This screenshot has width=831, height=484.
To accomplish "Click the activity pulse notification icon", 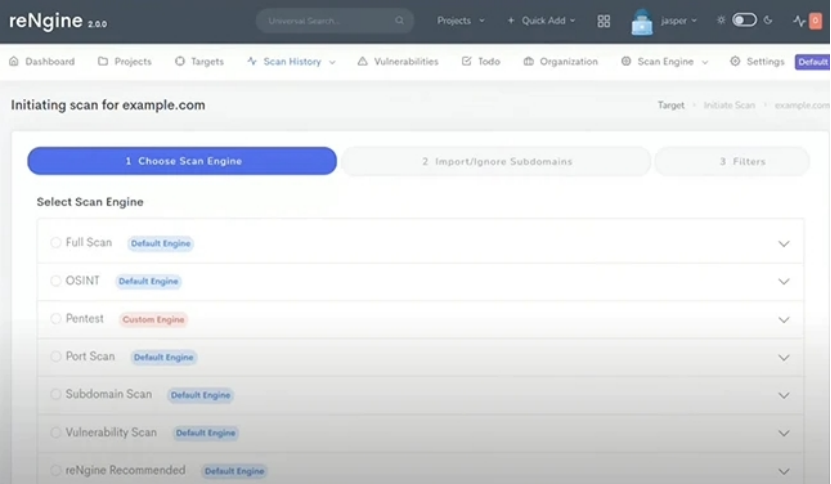I will pos(801,21).
